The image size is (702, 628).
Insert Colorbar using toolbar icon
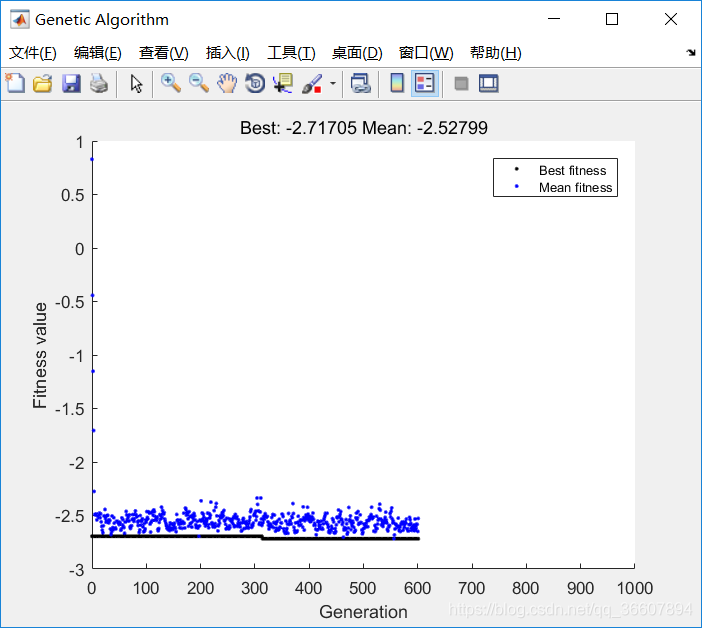tap(397, 84)
